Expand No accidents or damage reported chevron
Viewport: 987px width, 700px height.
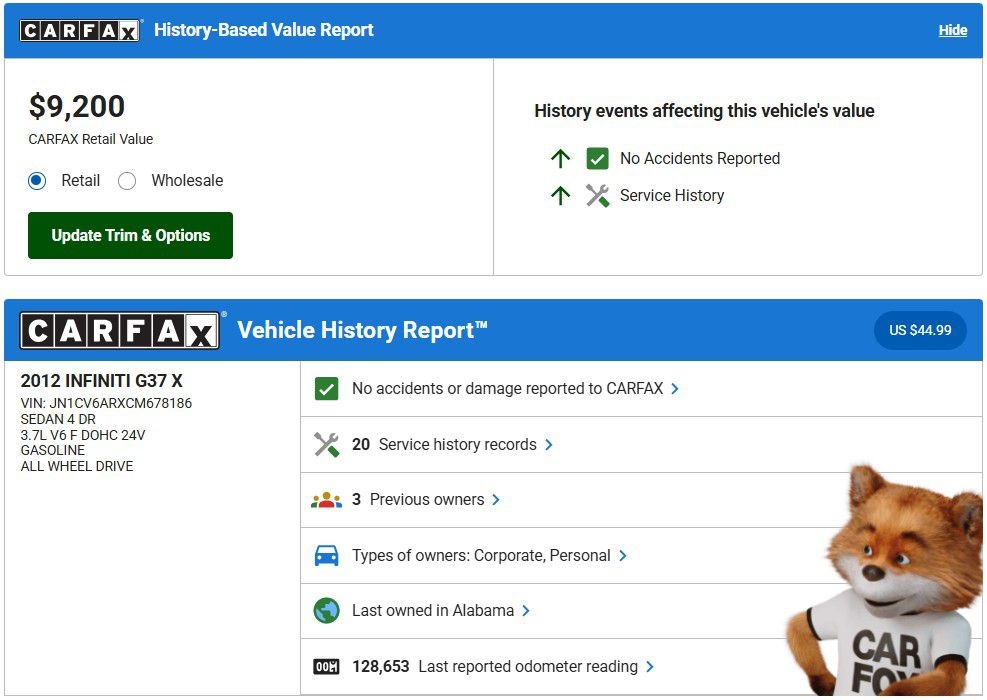pyautogui.click(x=675, y=389)
